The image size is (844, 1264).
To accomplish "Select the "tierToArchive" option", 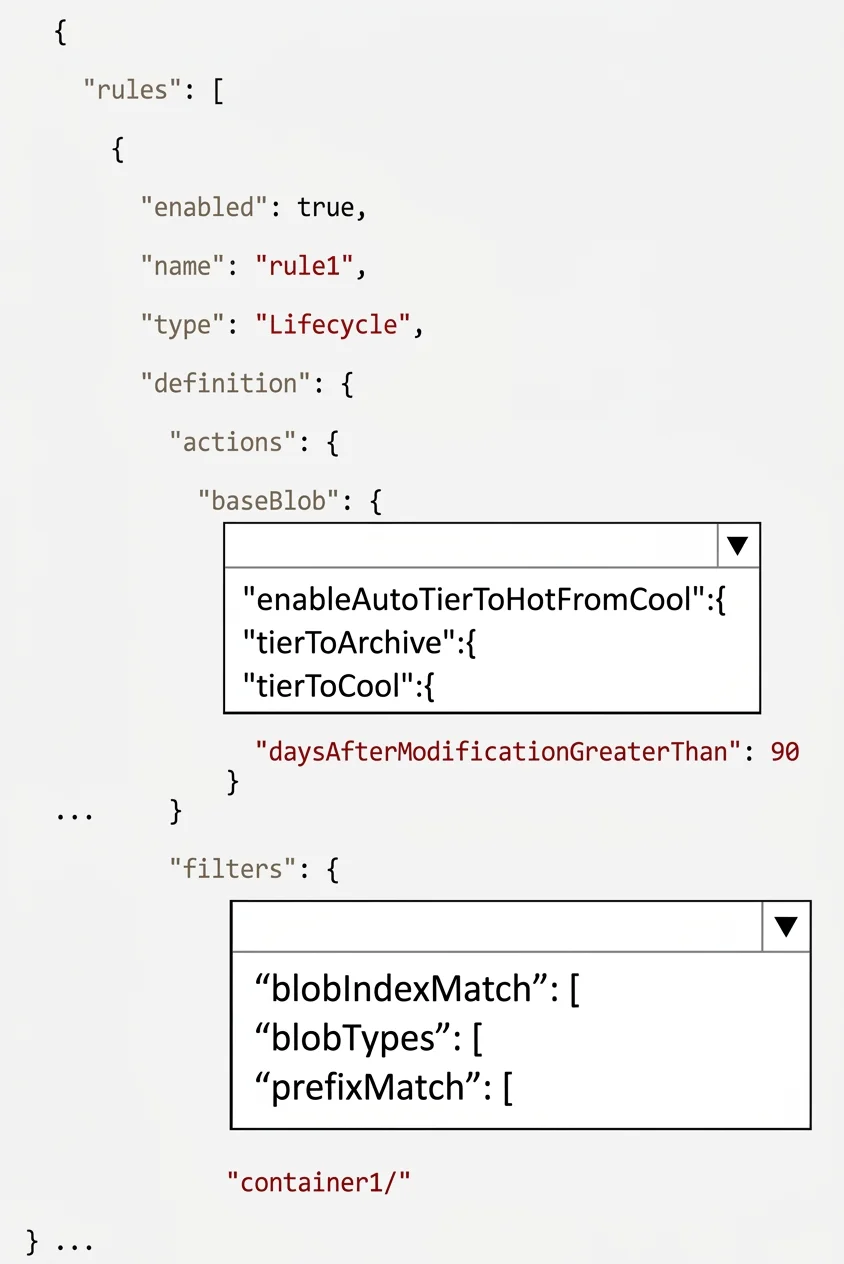I will (360, 643).
